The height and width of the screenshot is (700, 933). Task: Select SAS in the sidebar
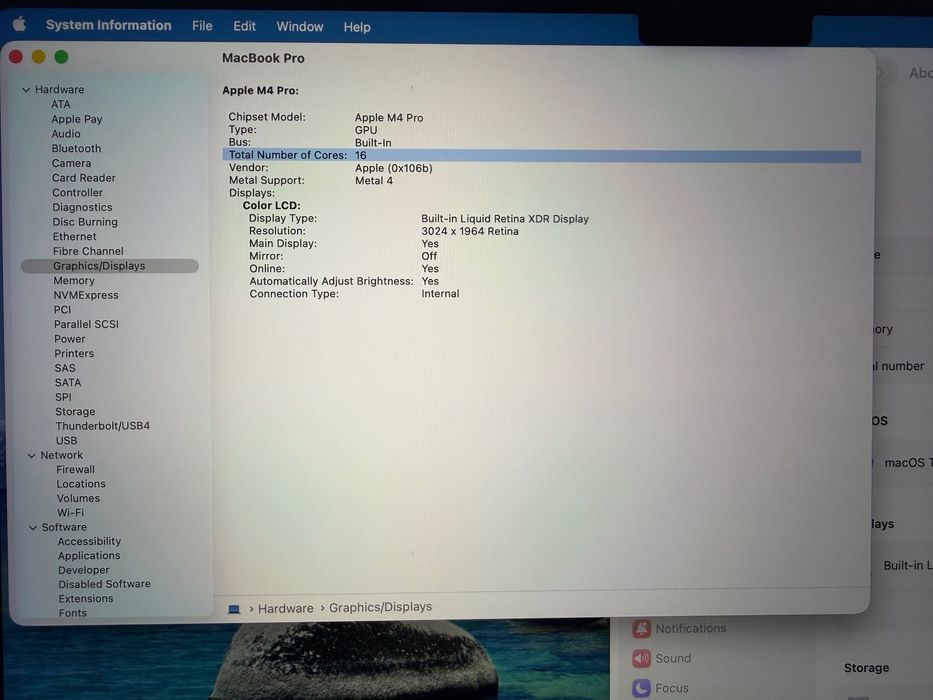(65, 368)
